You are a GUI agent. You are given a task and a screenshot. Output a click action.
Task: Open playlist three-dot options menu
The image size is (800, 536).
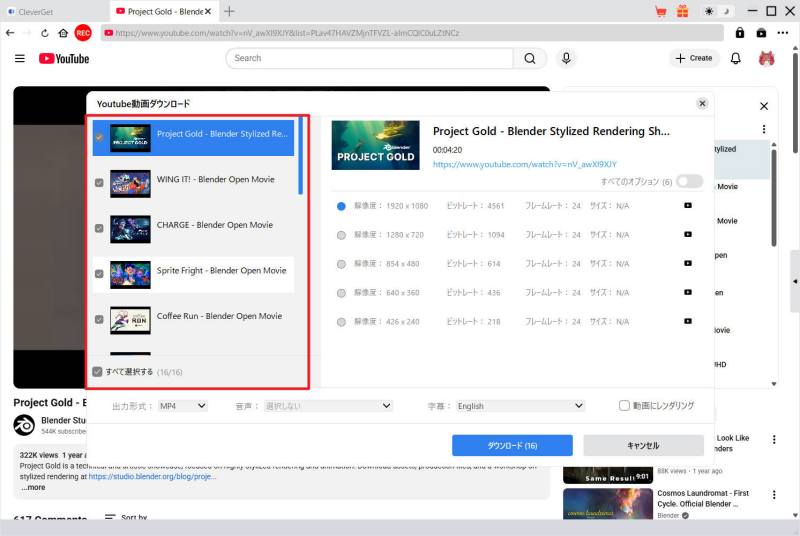coord(764,129)
